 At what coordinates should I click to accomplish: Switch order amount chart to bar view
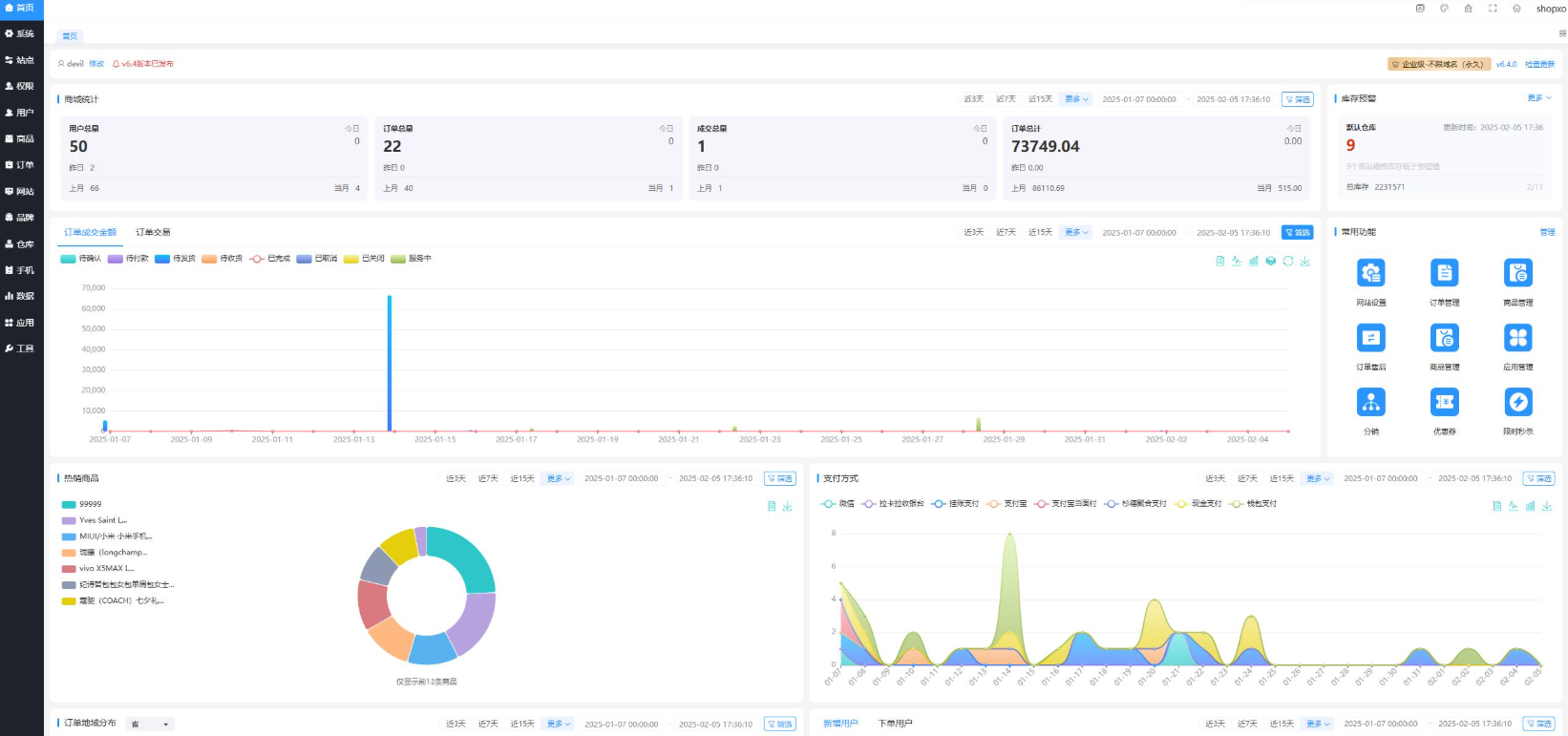[1254, 261]
